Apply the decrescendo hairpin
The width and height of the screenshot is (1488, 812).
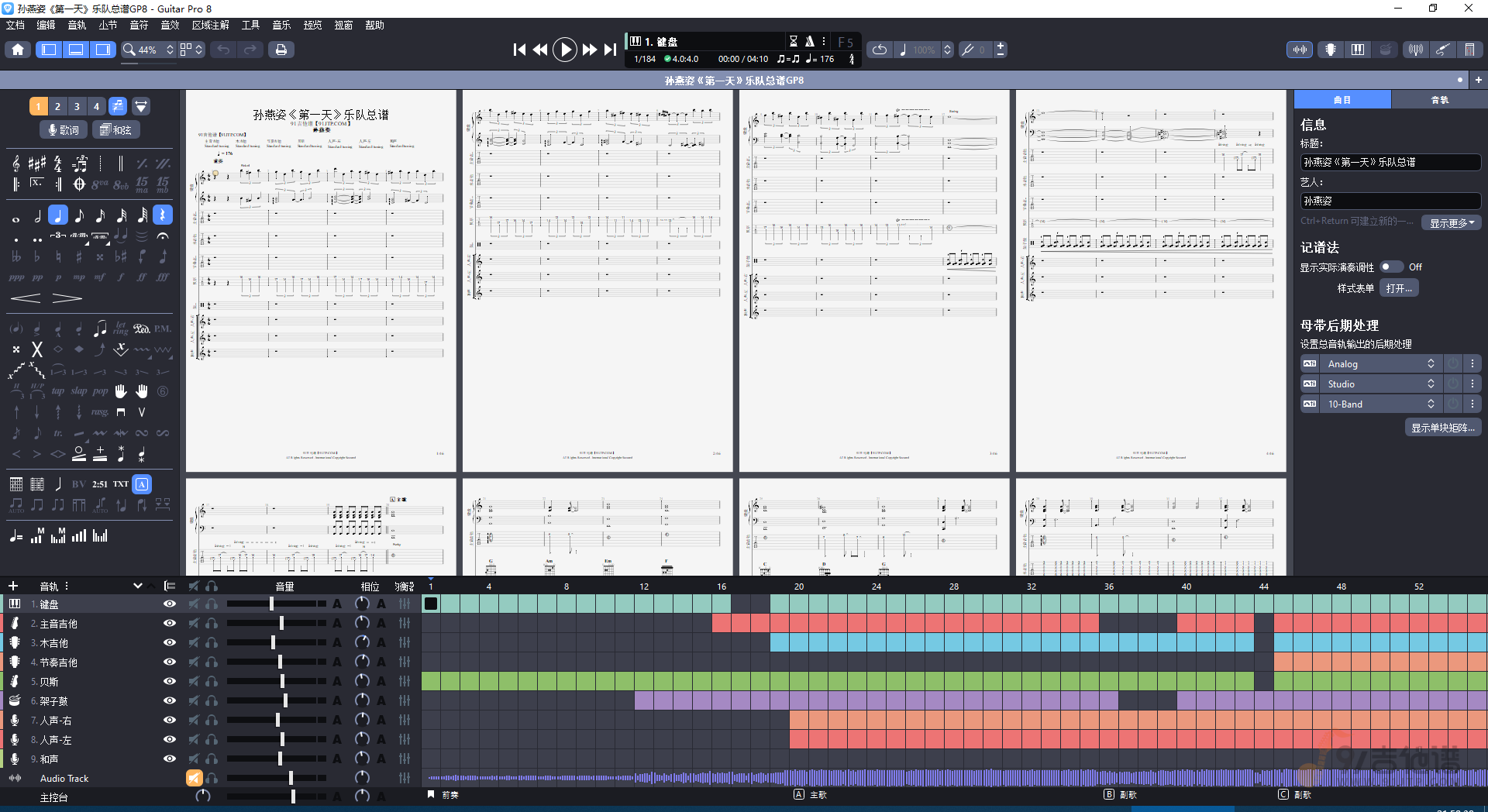[67, 298]
